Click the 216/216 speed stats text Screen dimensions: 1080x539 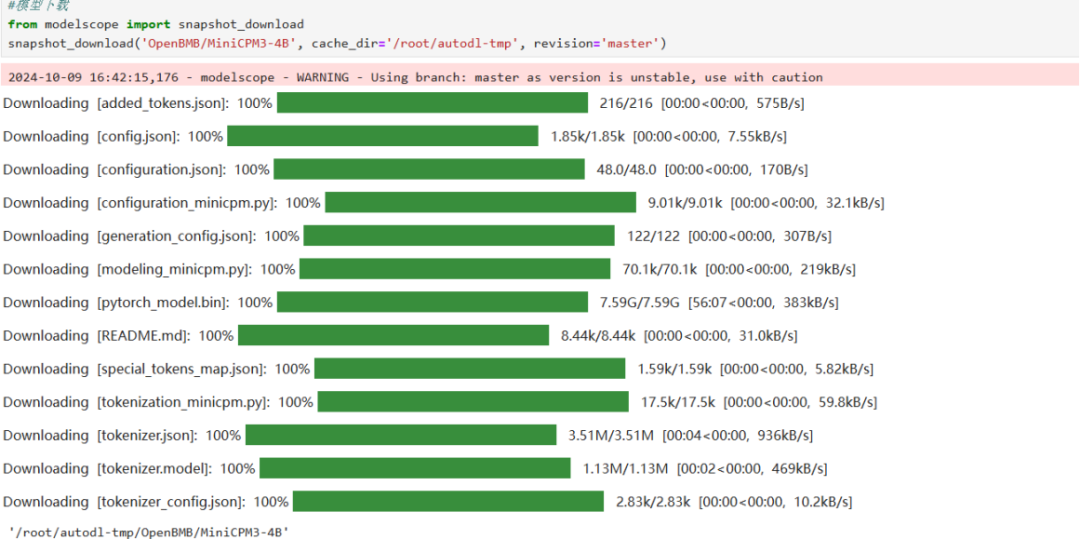tap(702, 103)
